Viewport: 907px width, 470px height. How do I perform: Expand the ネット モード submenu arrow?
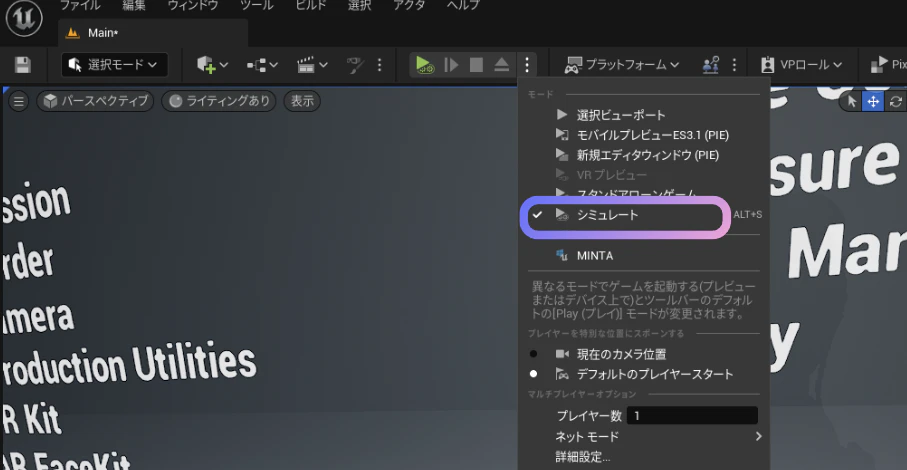click(758, 436)
